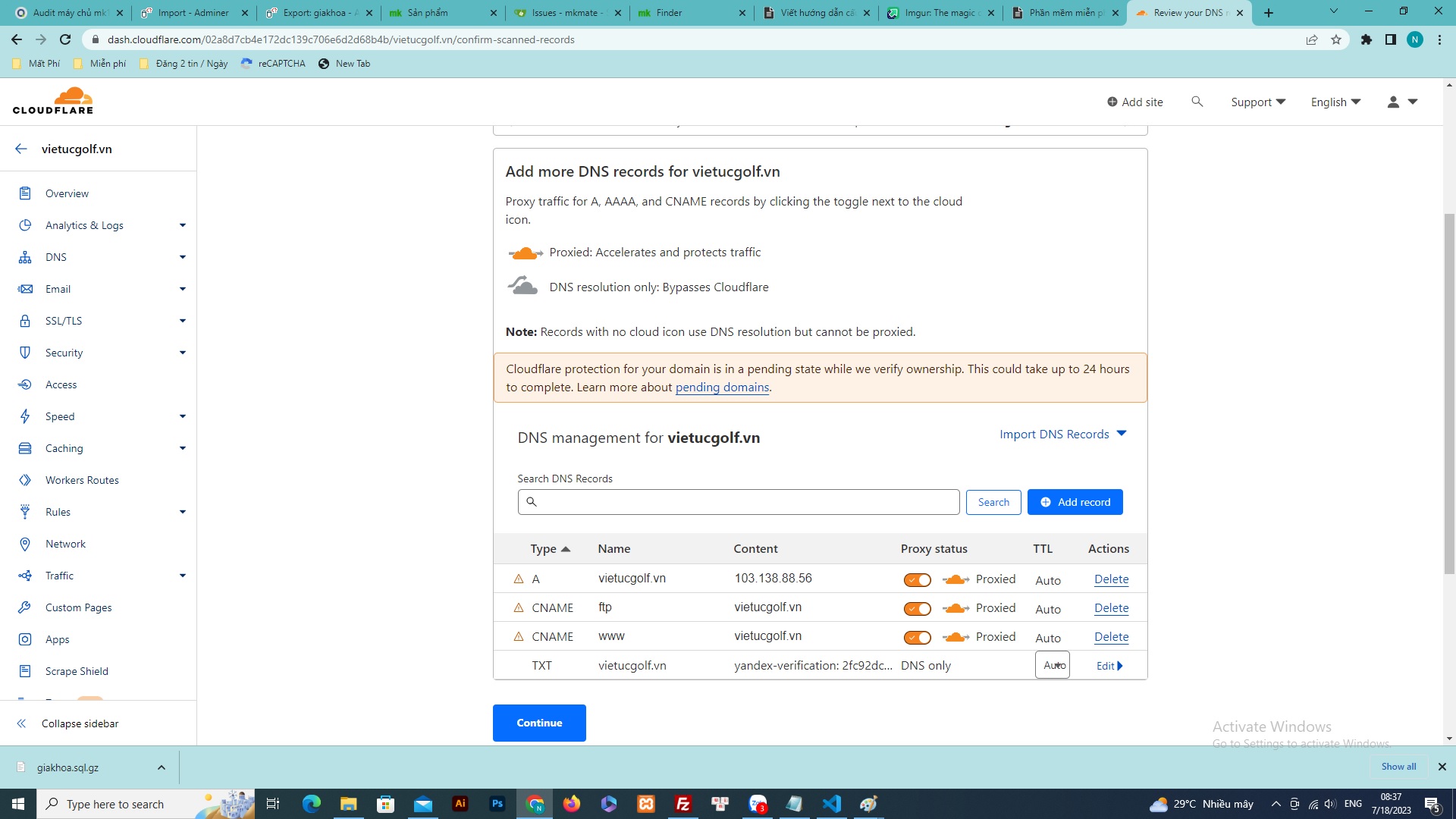Click Show all downloads

[1398, 767]
